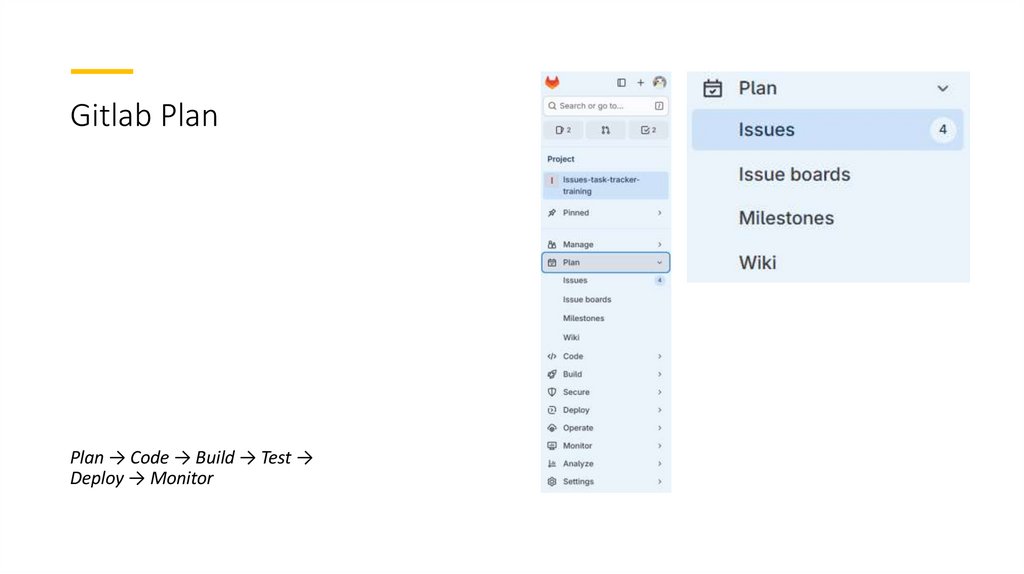Click the Code brackets icon
The image size is (1024, 574).
552,357
